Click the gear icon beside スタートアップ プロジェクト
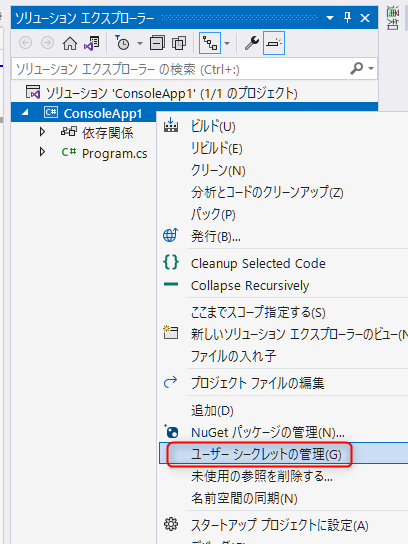Screen dimensions: 408x544 171,524
